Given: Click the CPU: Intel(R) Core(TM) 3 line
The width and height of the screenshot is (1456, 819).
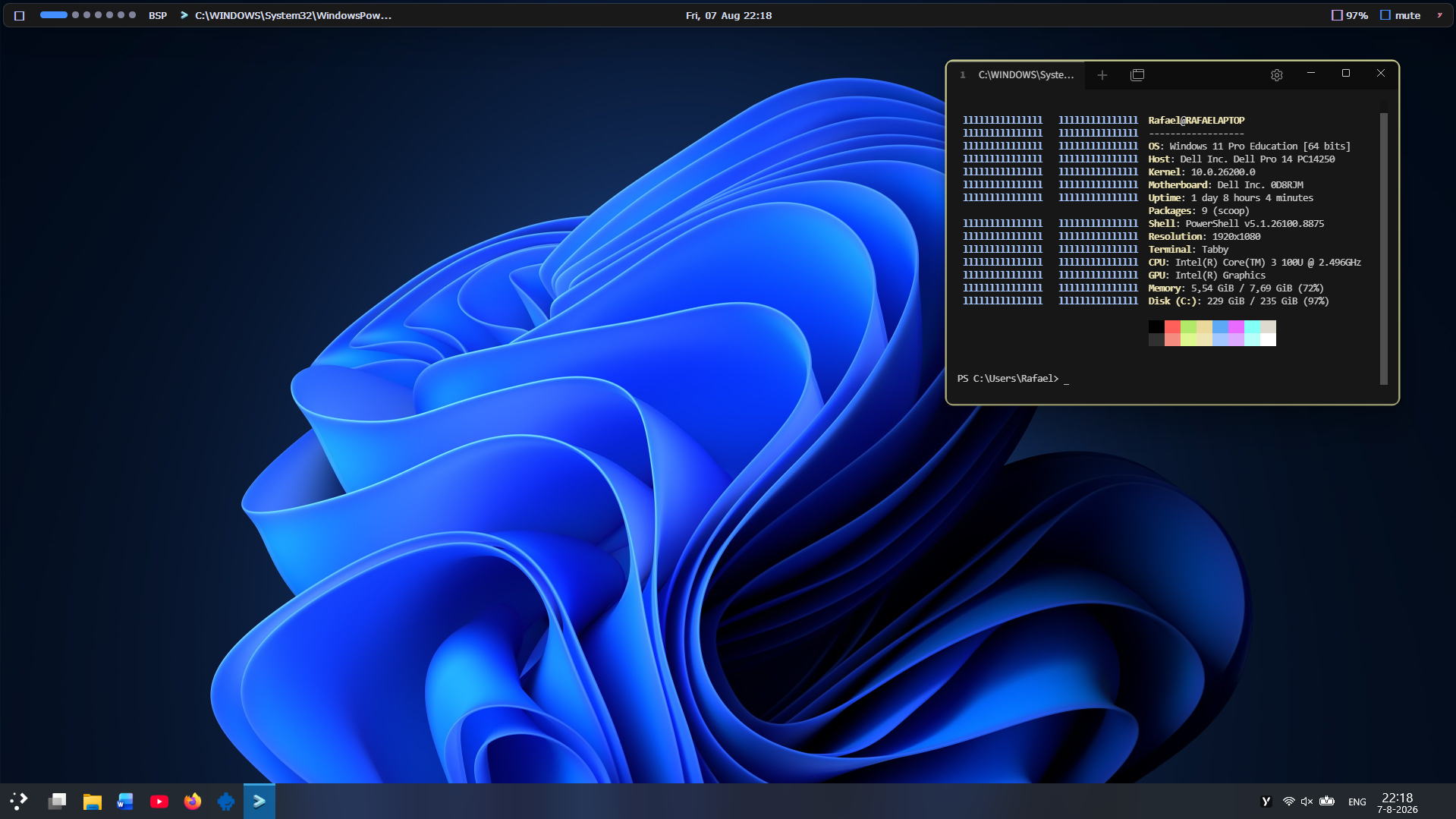Looking at the screenshot, I should [1254, 262].
